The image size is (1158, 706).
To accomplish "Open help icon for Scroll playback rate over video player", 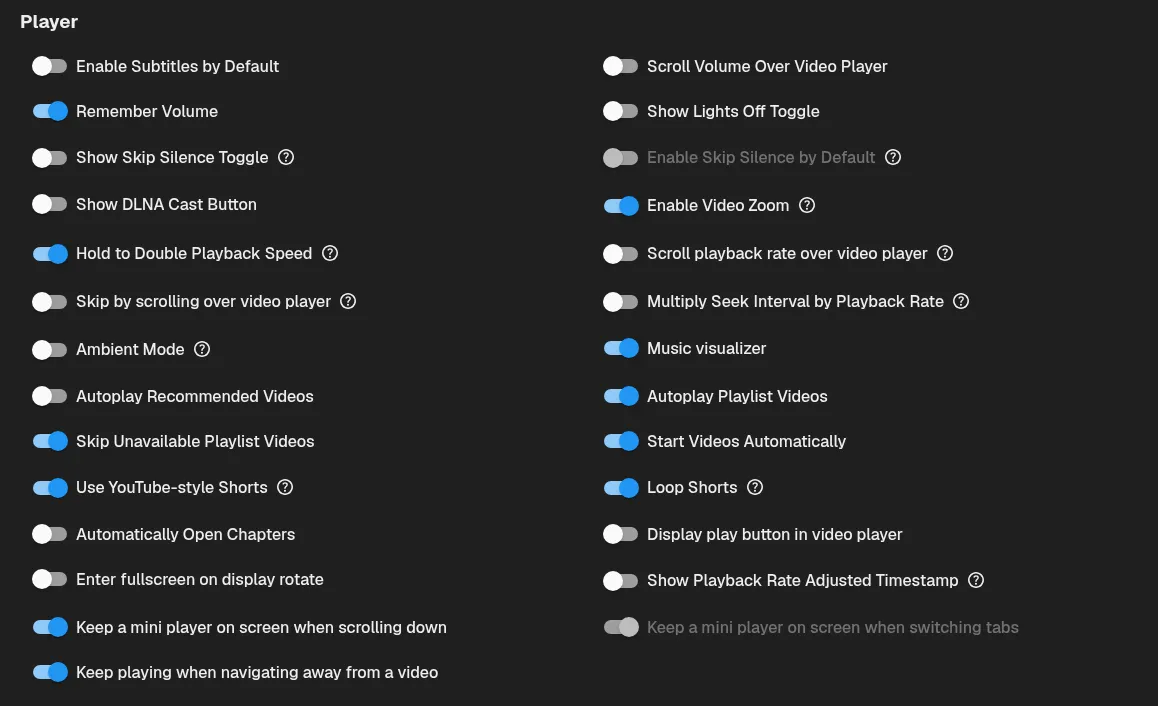I will pyautogui.click(x=945, y=253).
